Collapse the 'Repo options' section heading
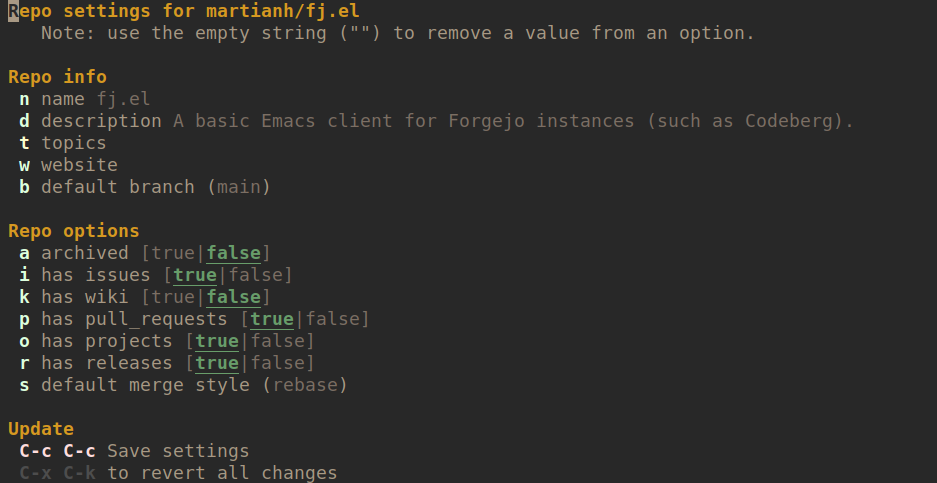The width and height of the screenshot is (937, 483). (73, 231)
